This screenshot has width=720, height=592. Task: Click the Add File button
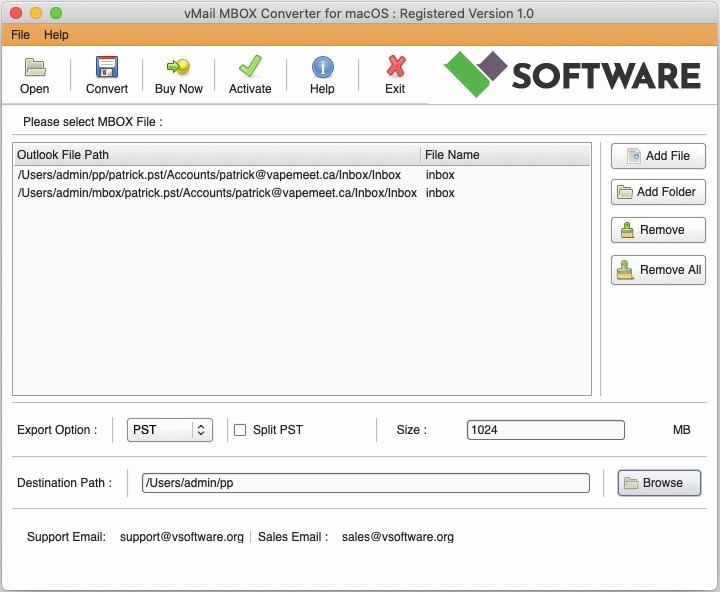click(658, 156)
